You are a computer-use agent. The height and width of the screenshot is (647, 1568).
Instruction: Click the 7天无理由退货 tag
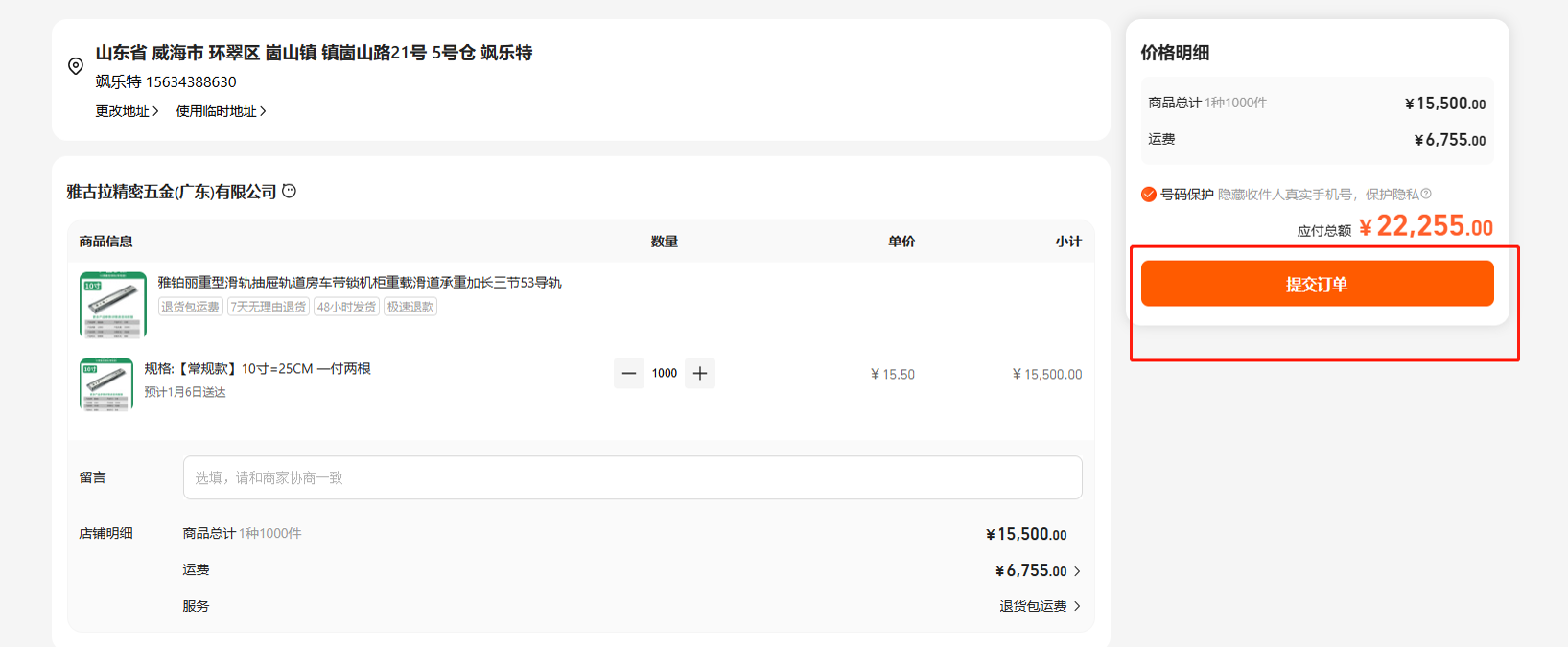point(269,307)
